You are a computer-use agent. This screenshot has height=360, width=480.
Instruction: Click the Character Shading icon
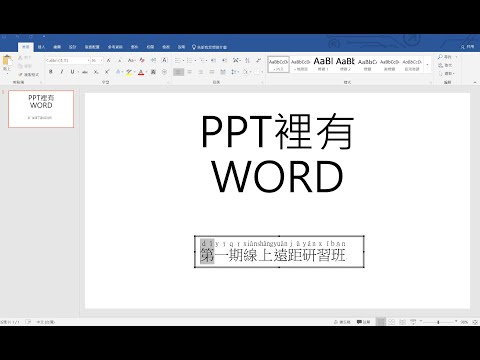tap(153, 72)
